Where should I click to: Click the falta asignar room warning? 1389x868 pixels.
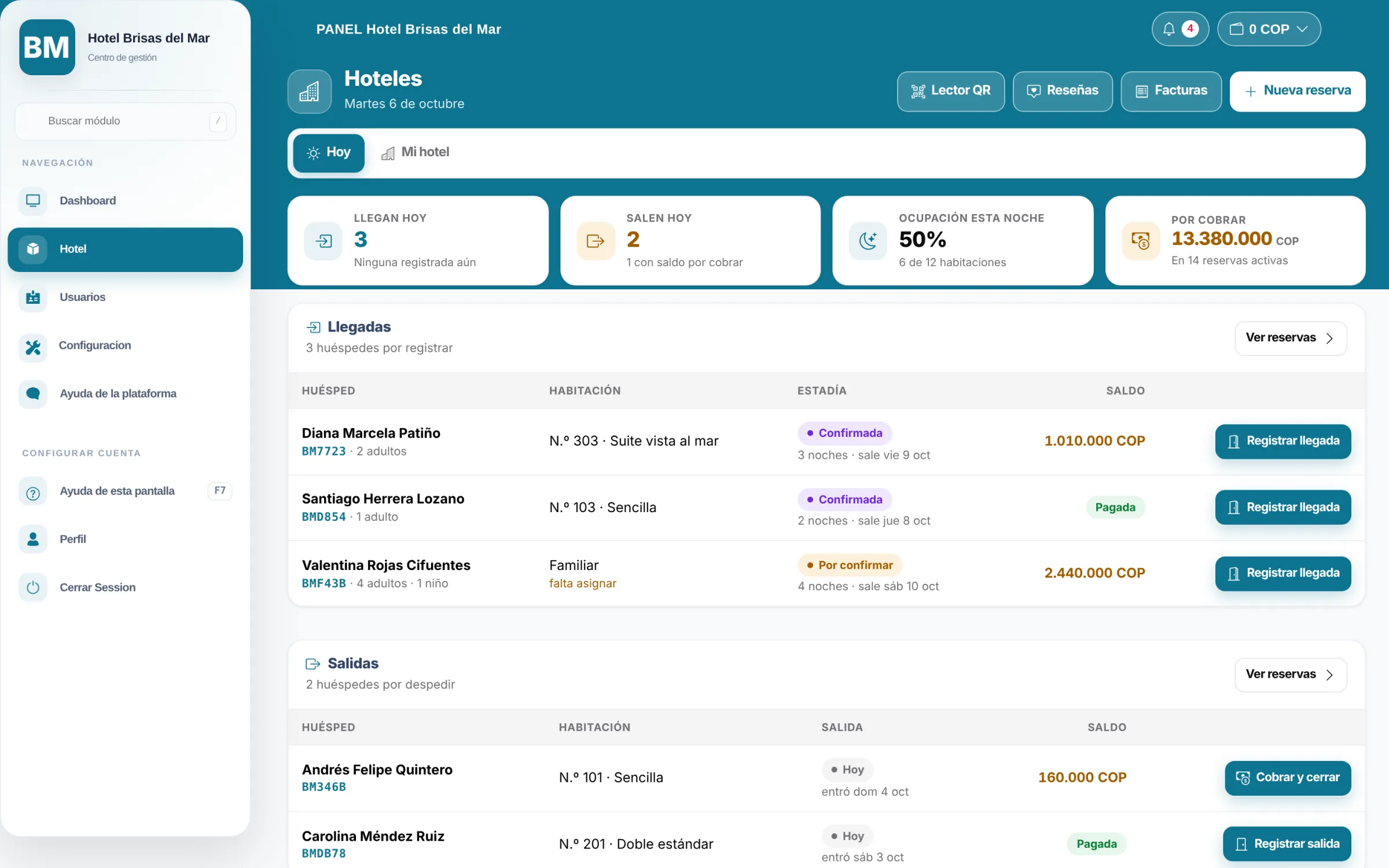[583, 584]
